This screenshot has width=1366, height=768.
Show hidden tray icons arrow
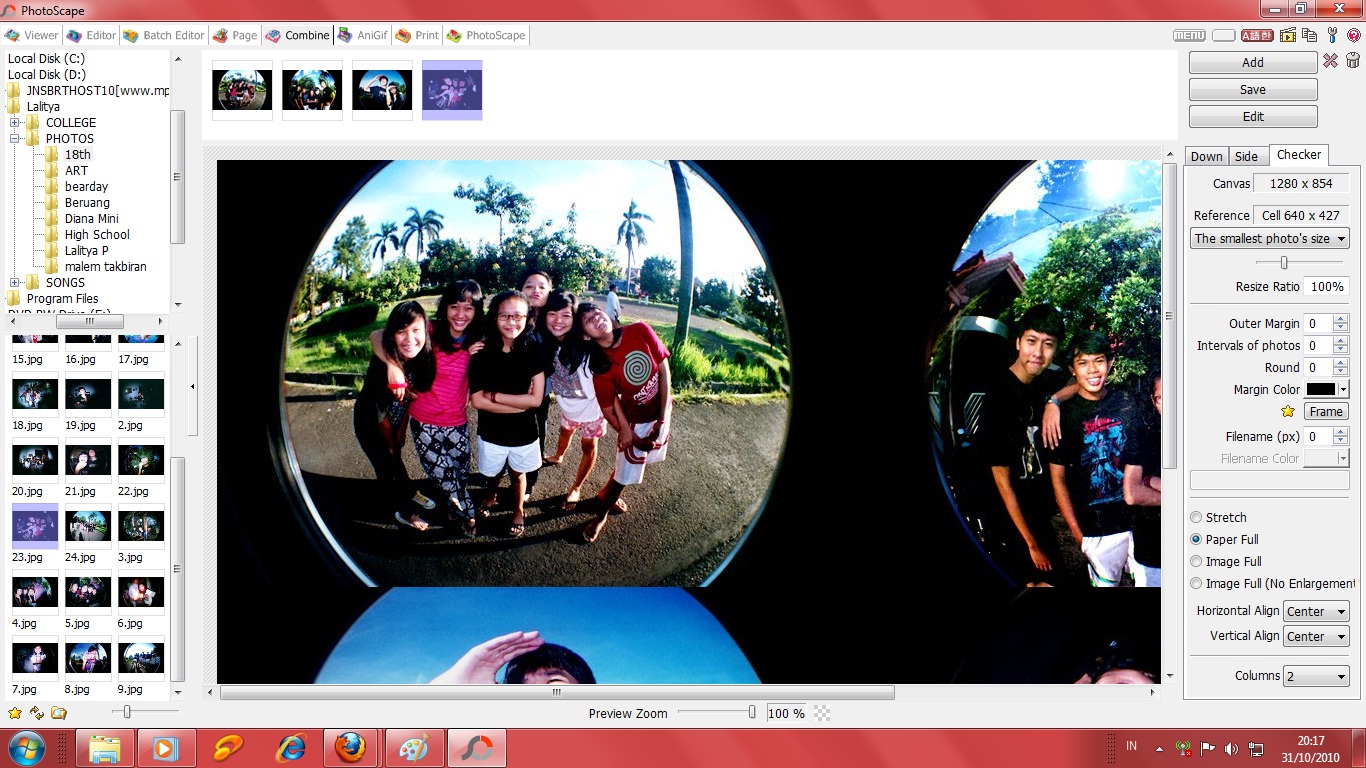click(1159, 748)
